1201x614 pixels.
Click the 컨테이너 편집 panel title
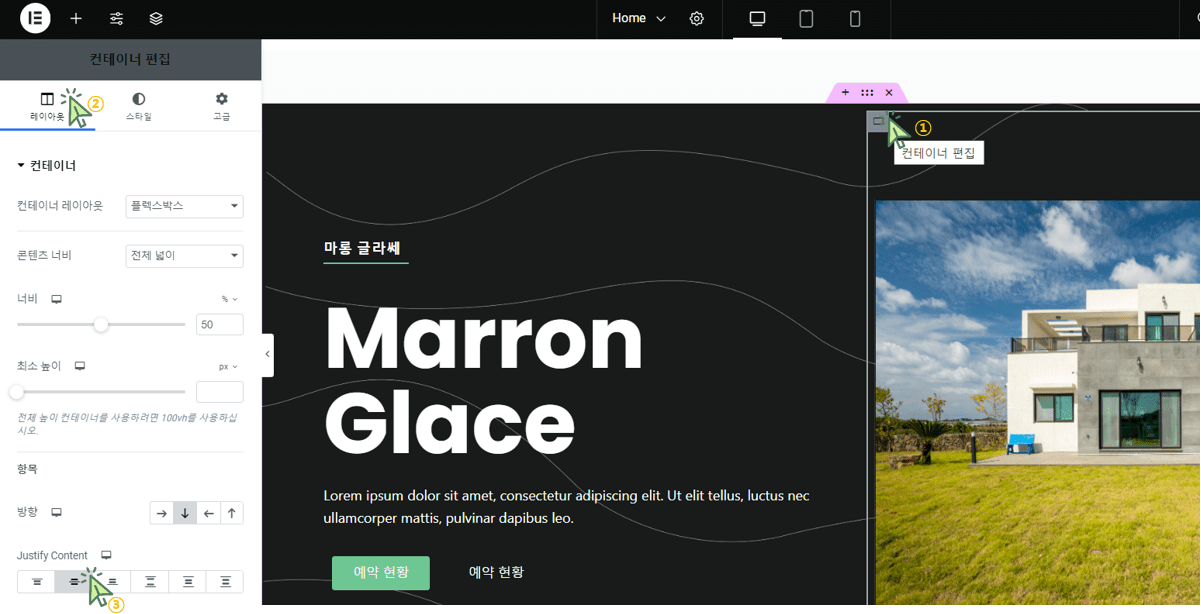point(130,59)
